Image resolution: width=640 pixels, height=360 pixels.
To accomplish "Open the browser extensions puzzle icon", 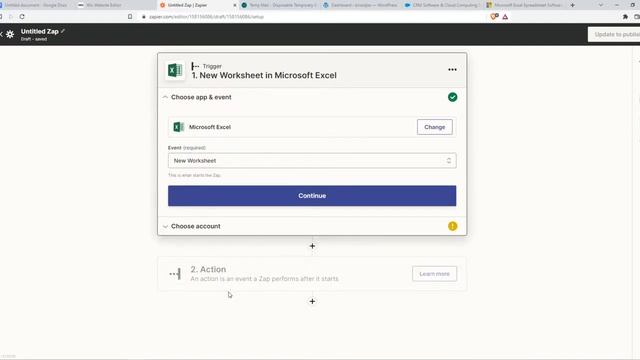I will coord(625,17).
